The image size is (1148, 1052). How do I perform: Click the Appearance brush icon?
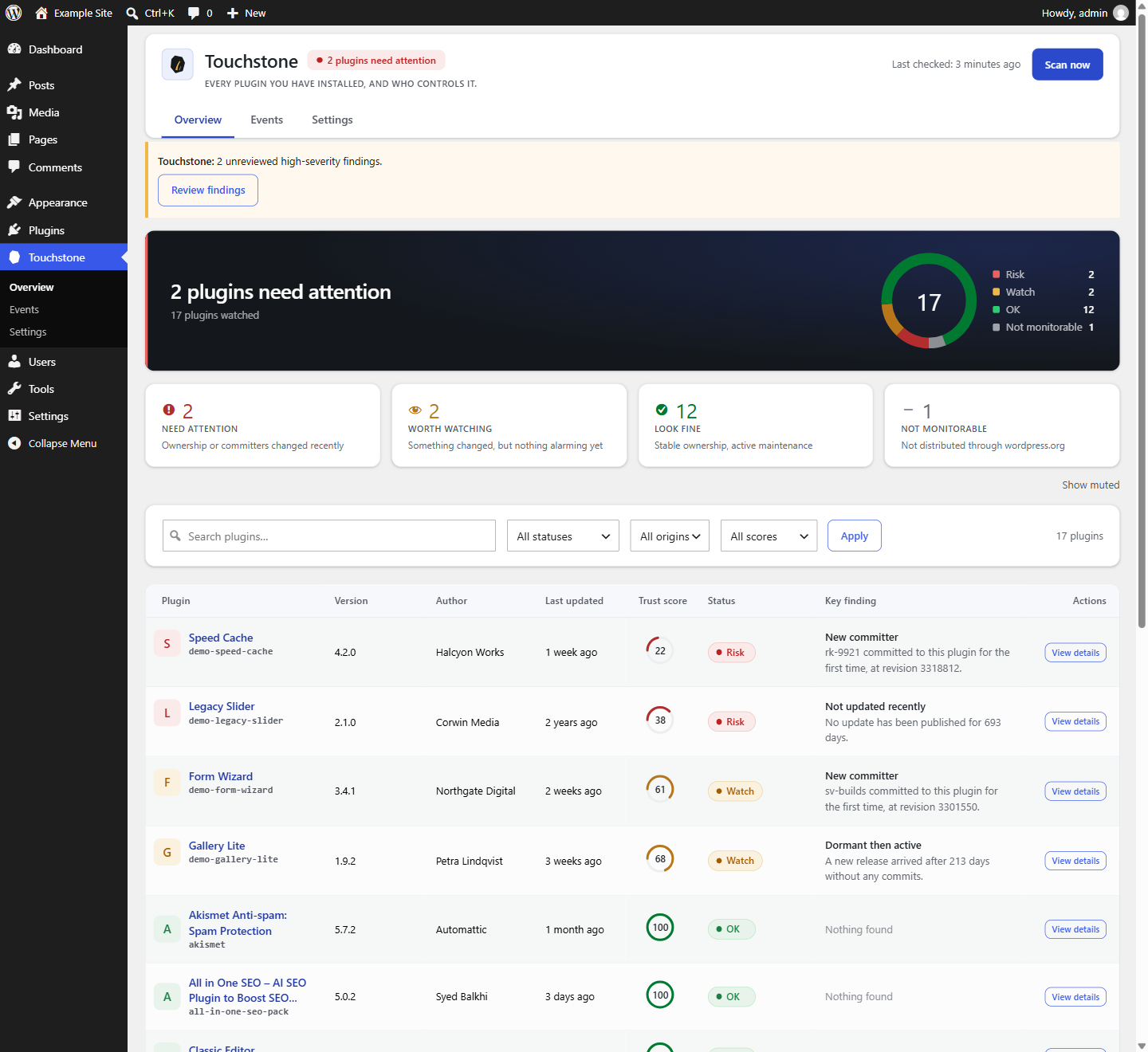14,202
